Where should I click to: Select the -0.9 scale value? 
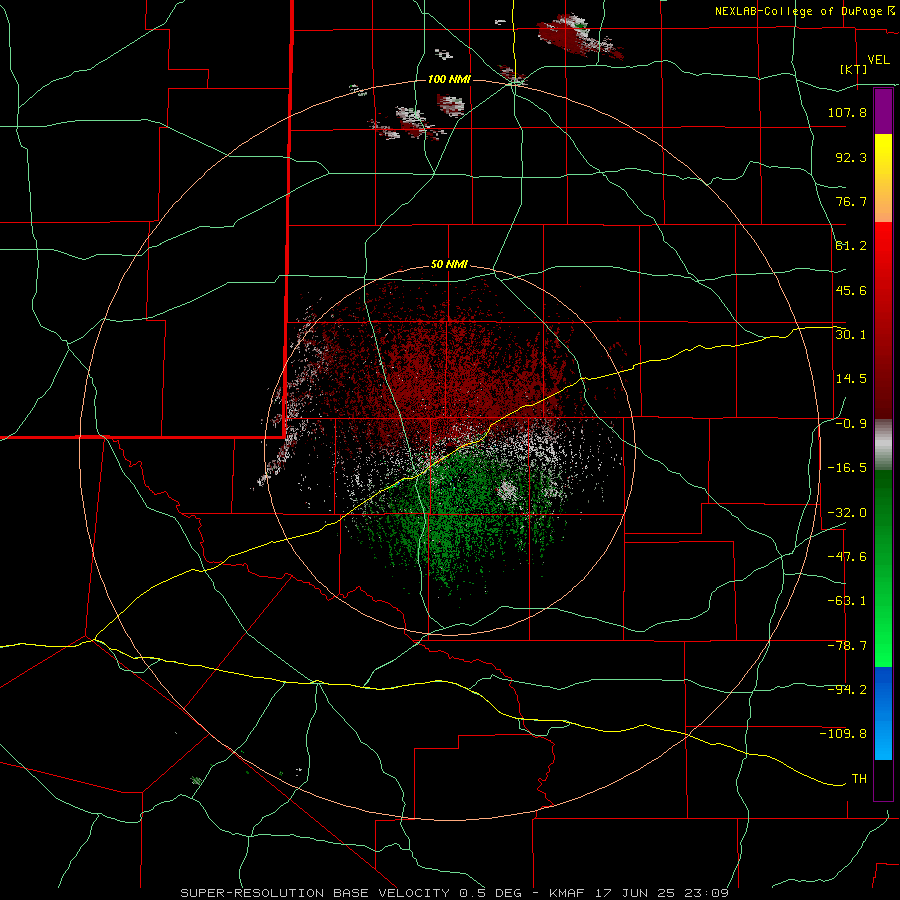tap(851, 424)
